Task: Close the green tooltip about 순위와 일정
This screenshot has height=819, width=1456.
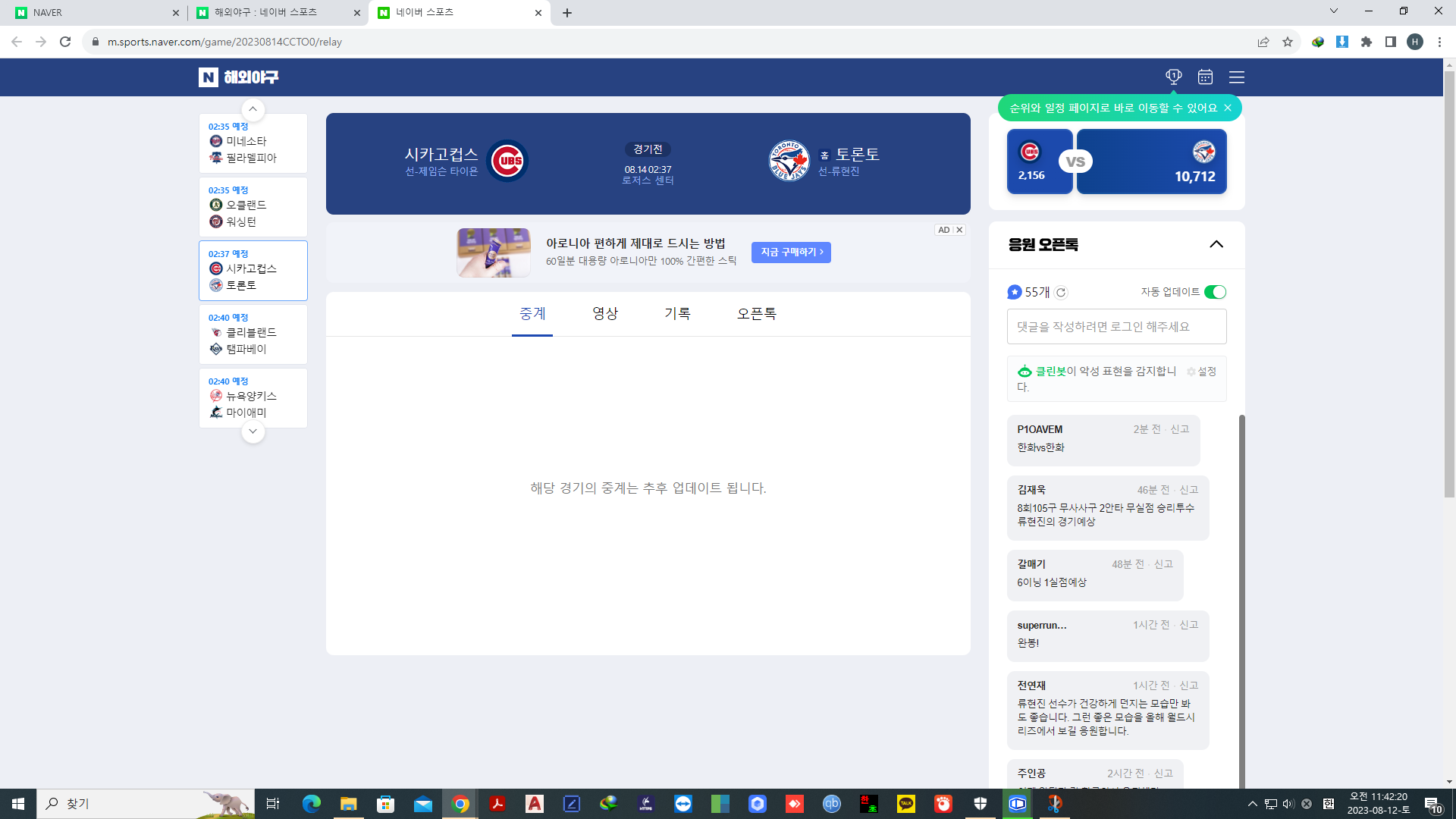Action: (1228, 108)
